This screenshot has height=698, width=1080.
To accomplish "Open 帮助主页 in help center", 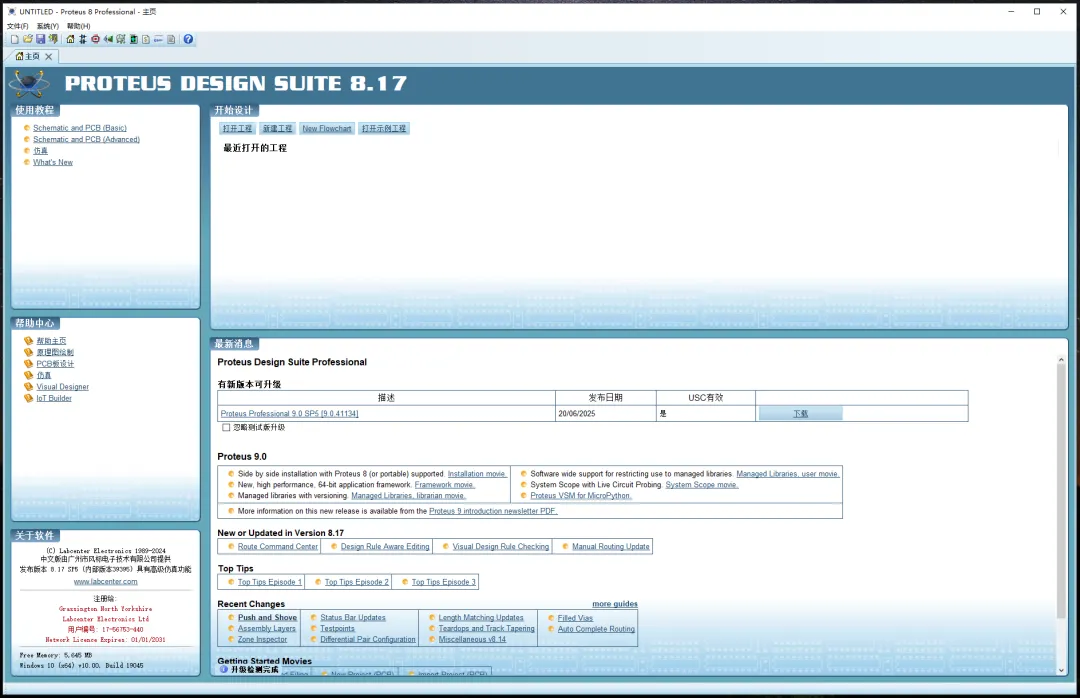I will point(51,341).
